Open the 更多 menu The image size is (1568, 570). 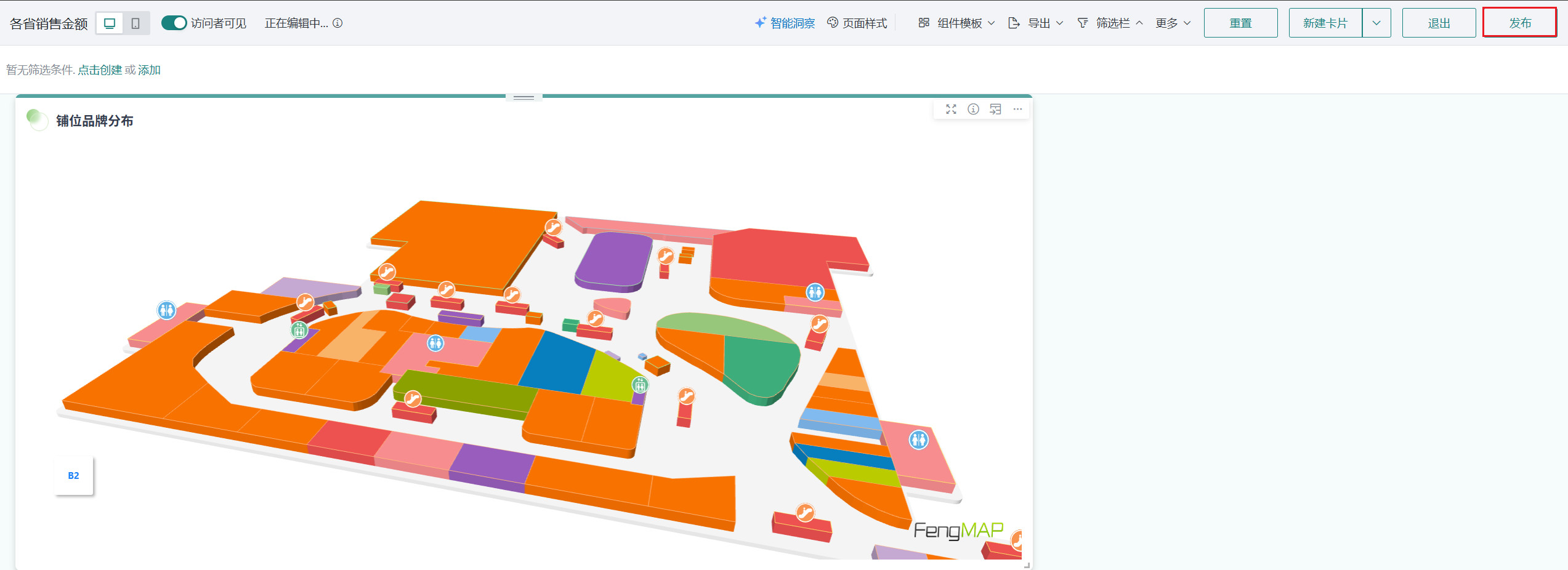1173,23
